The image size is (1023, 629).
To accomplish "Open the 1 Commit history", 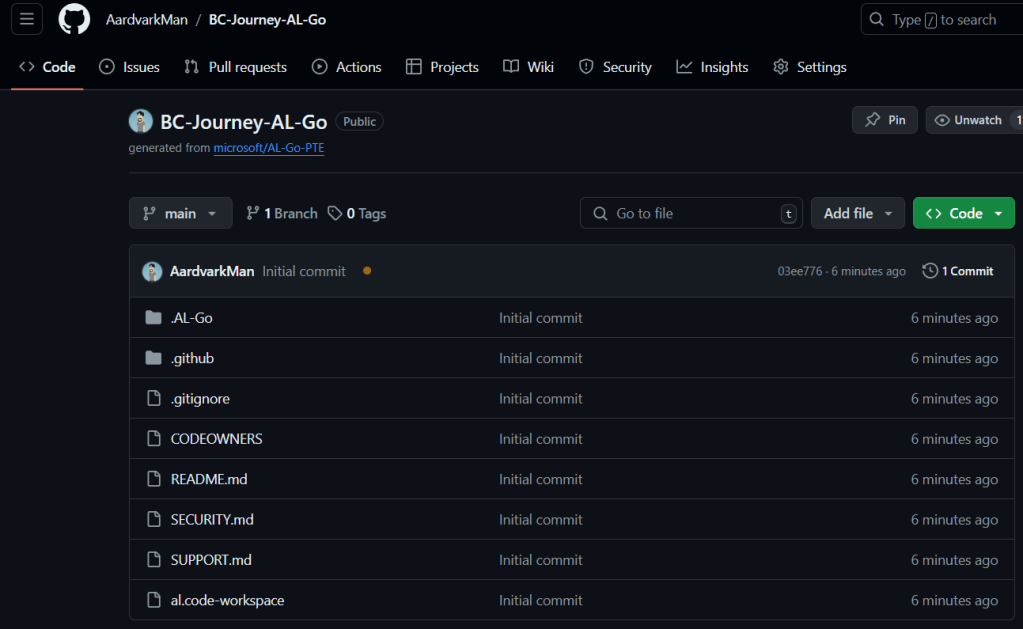I will coord(958,271).
